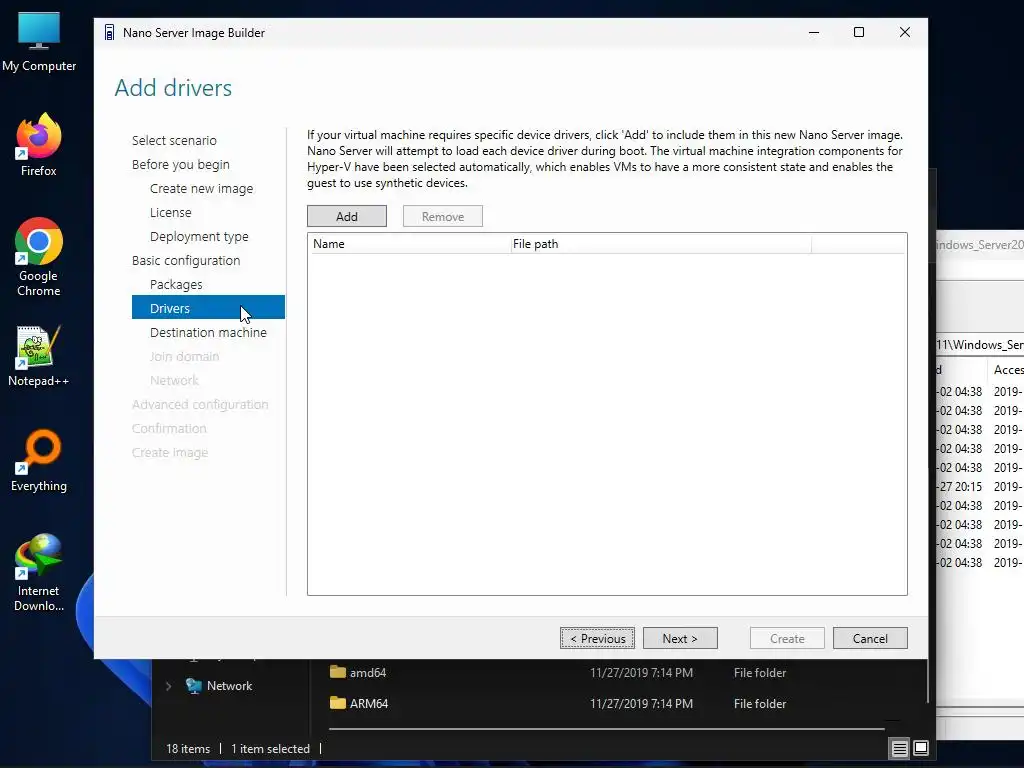Open the Destination machine step
1024x768 pixels.
point(208,332)
